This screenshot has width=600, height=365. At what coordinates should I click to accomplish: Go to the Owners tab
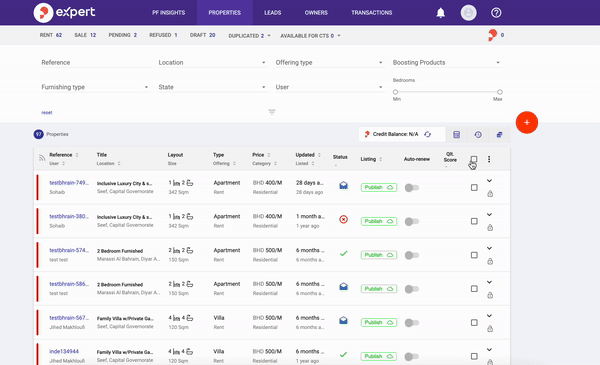click(x=316, y=13)
